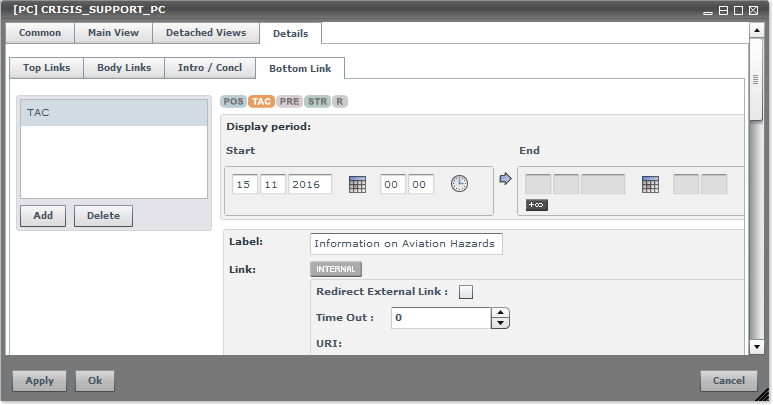Switch to the Main View tab

click(113, 33)
